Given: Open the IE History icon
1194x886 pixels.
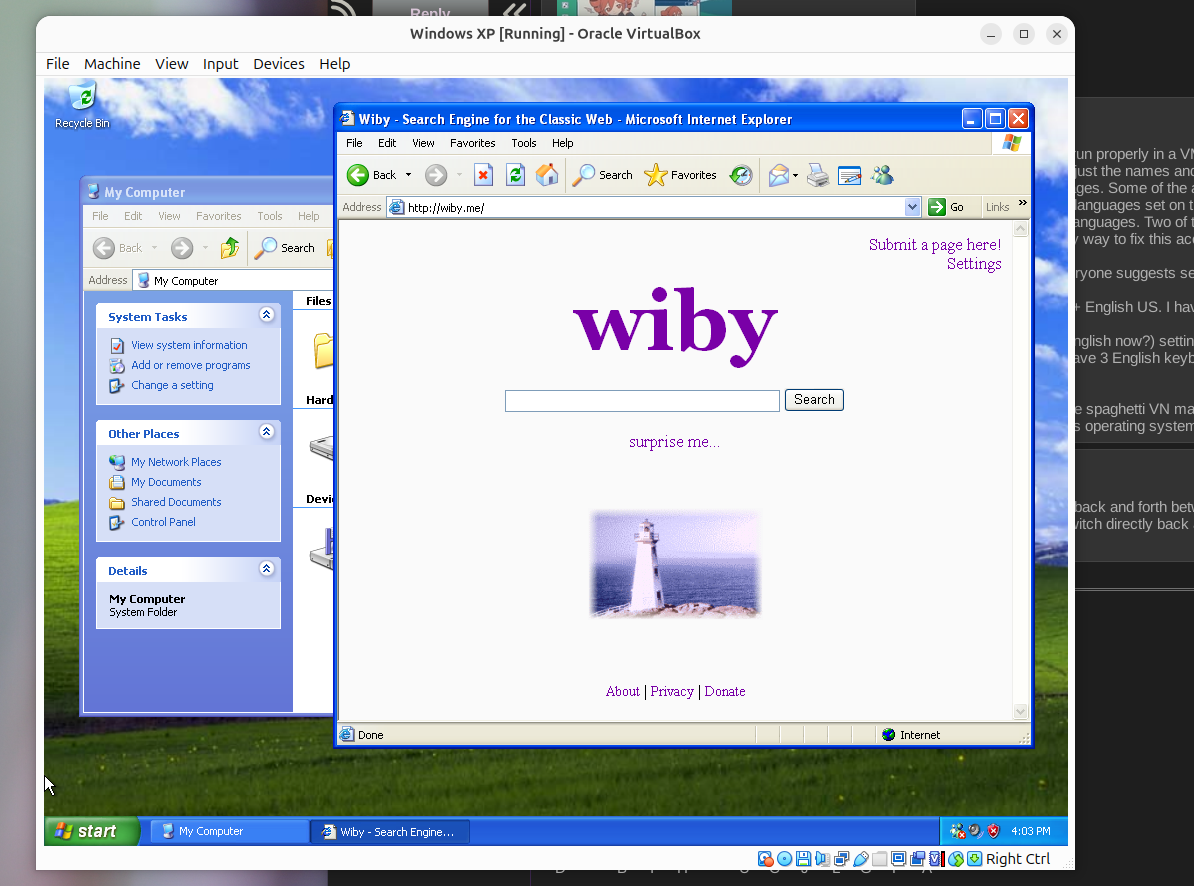Looking at the screenshot, I should click(740, 175).
